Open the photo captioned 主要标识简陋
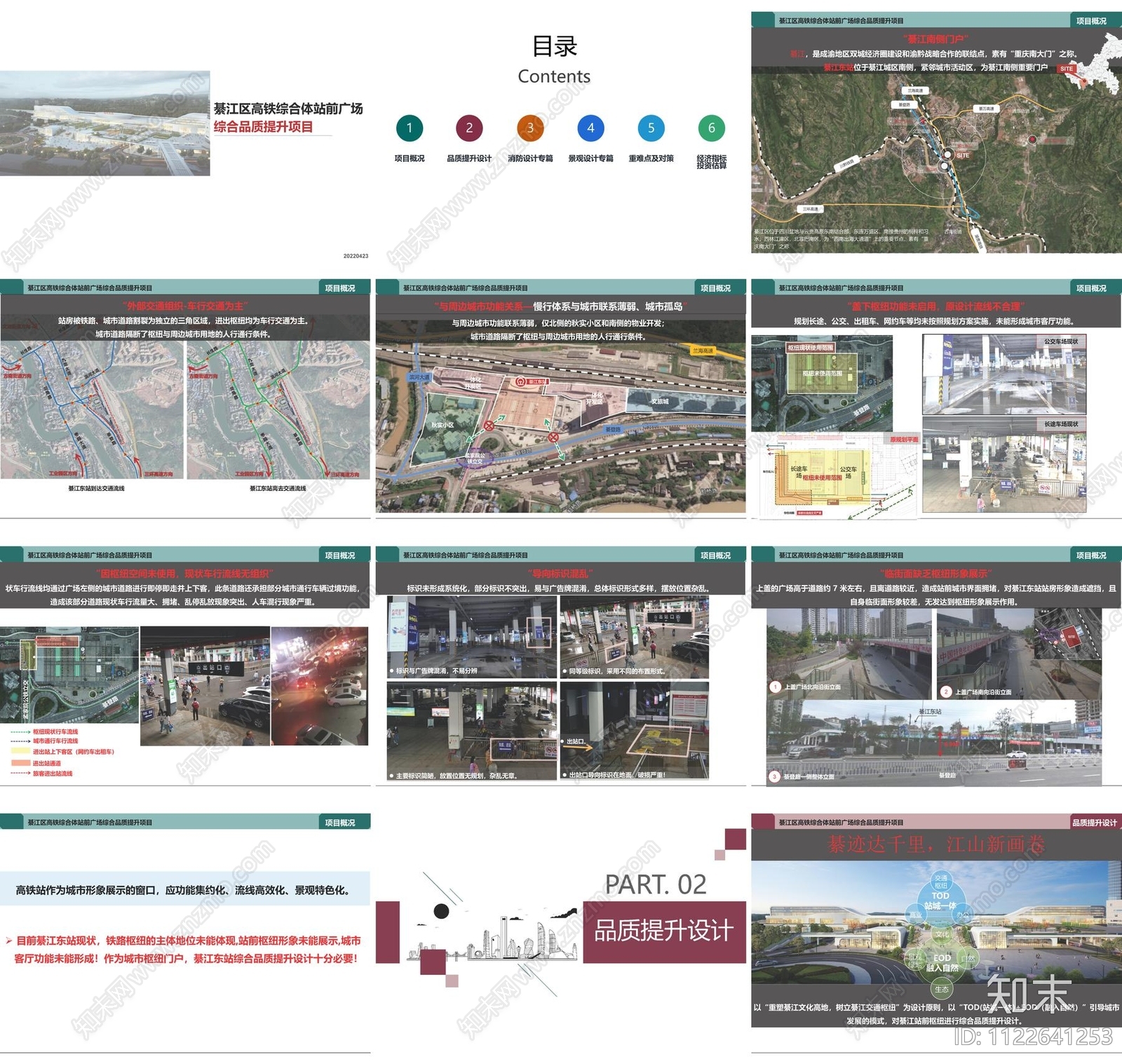1122x1064 pixels. [473, 730]
